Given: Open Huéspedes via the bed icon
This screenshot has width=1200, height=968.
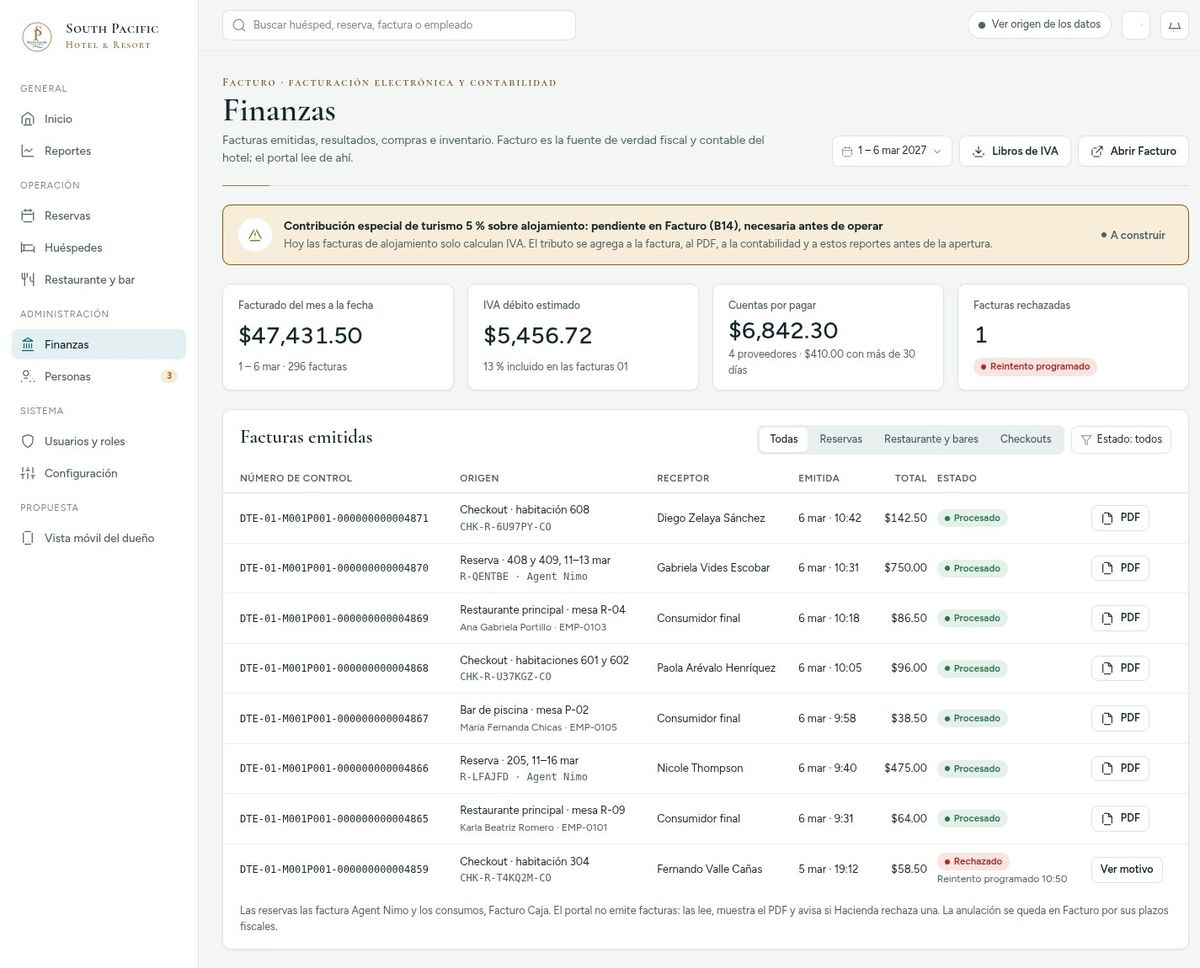Looking at the screenshot, I should (28, 248).
